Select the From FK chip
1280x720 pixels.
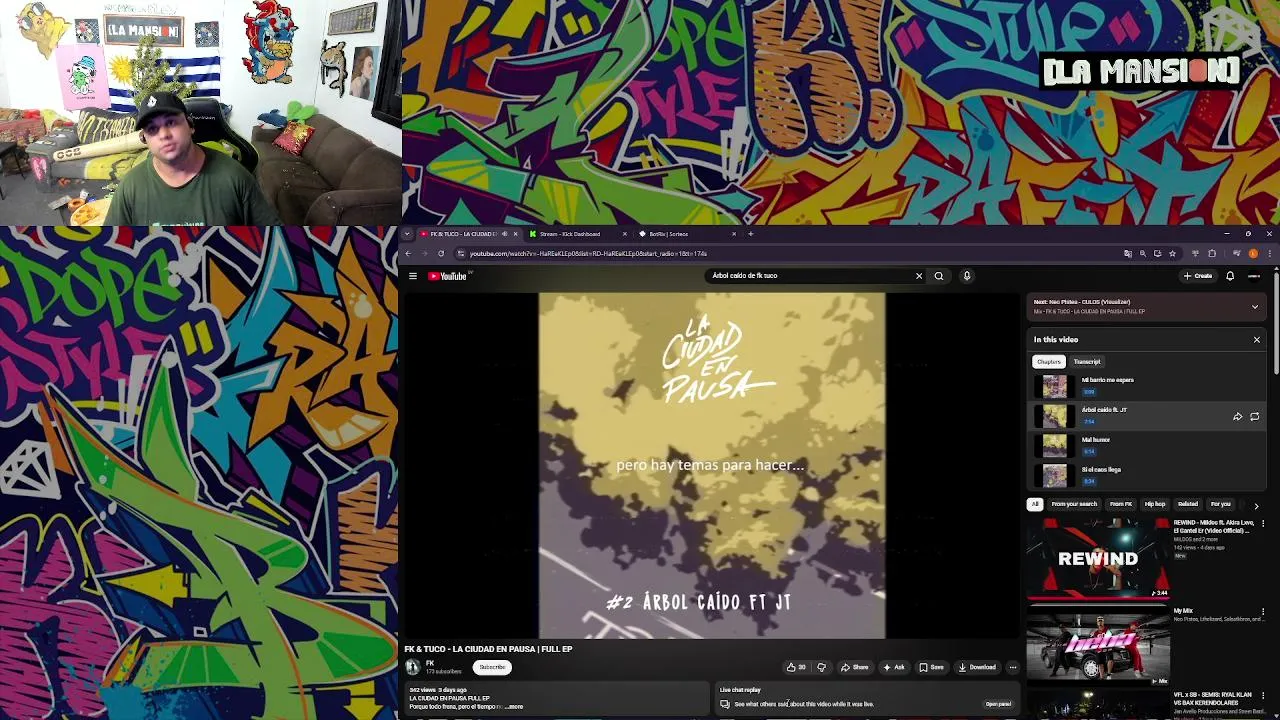[1121, 504]
